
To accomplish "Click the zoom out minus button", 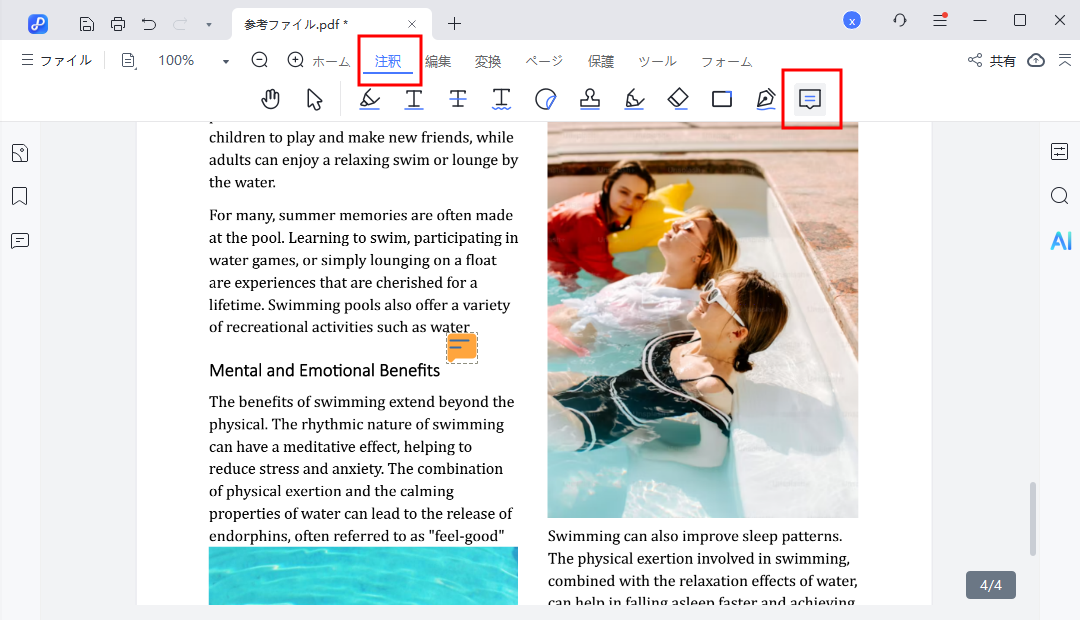I will 260,60.
